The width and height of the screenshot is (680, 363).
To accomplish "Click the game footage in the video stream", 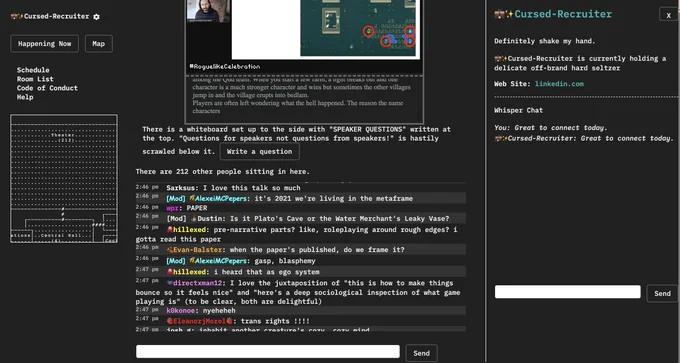I will [x=358, y=28].
